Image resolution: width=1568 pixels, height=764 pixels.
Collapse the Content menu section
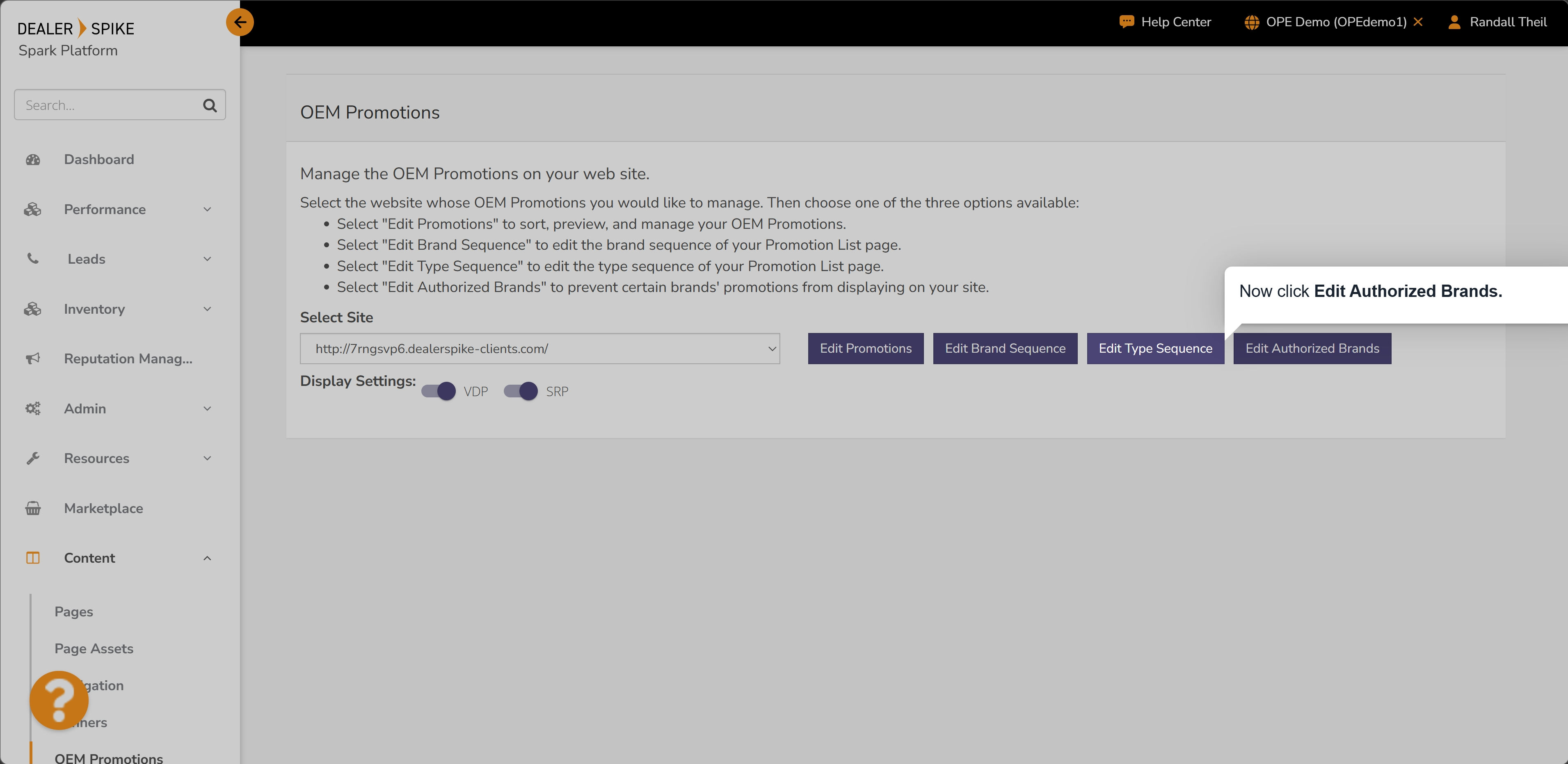[x=207, y=558]
